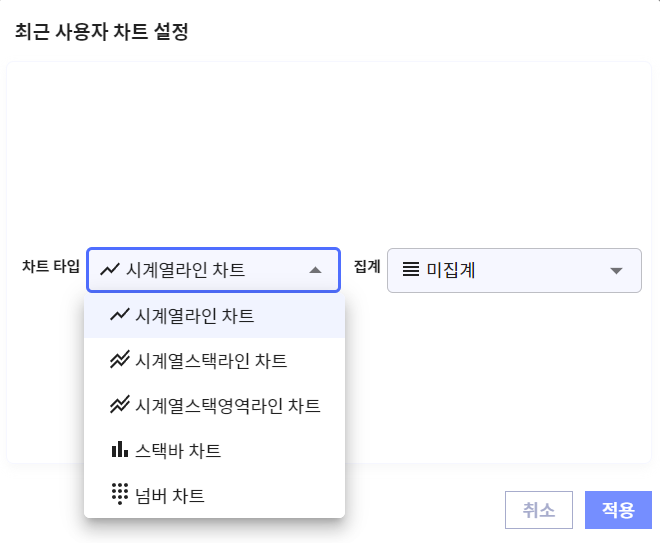Screen dimensions: 660x543
Task: Click the line icon in the 시계열라인 차트 option
Action: click(x=120, y=316)
